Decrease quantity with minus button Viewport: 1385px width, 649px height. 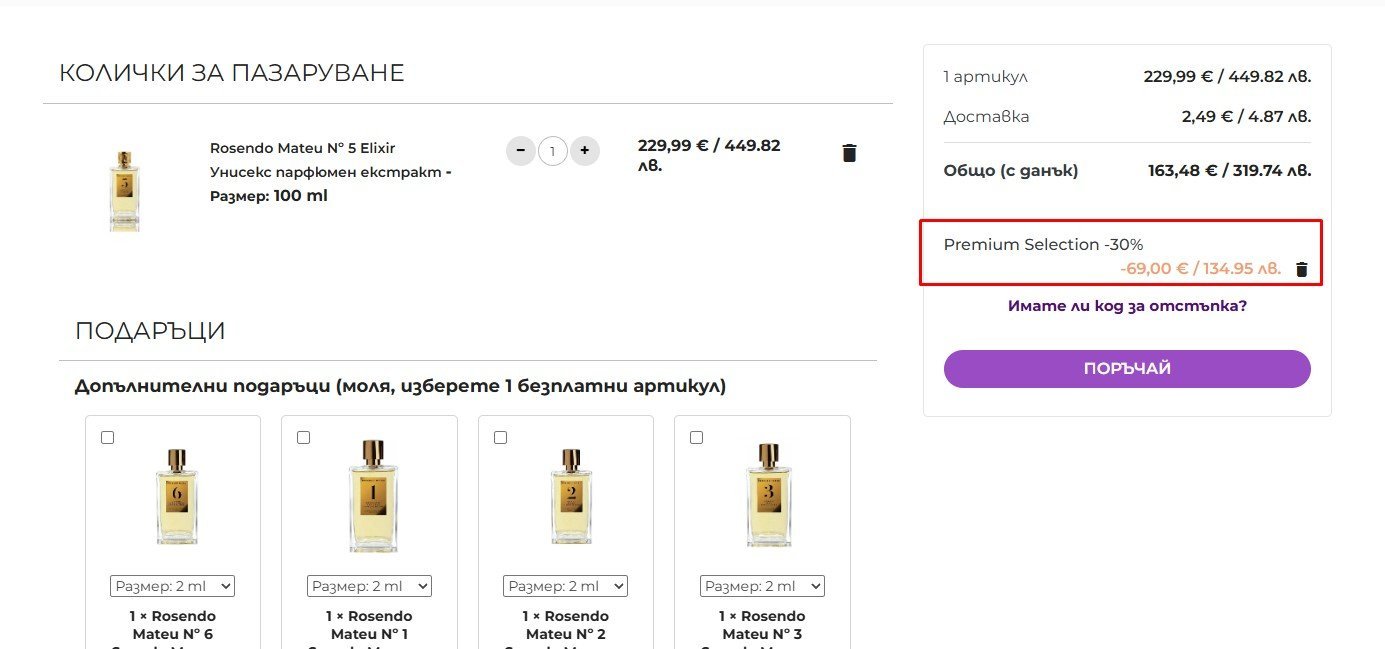[520, 152]
